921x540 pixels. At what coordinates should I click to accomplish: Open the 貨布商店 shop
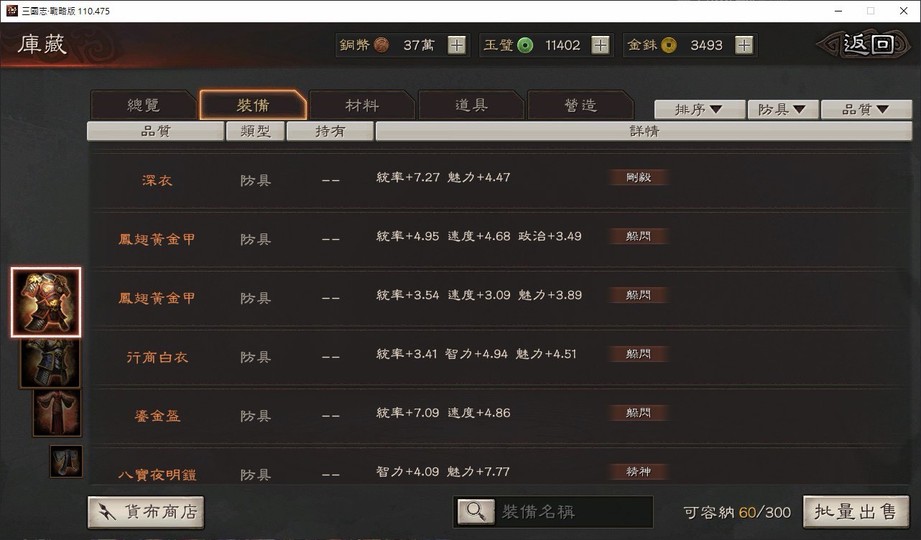(146, 512)
